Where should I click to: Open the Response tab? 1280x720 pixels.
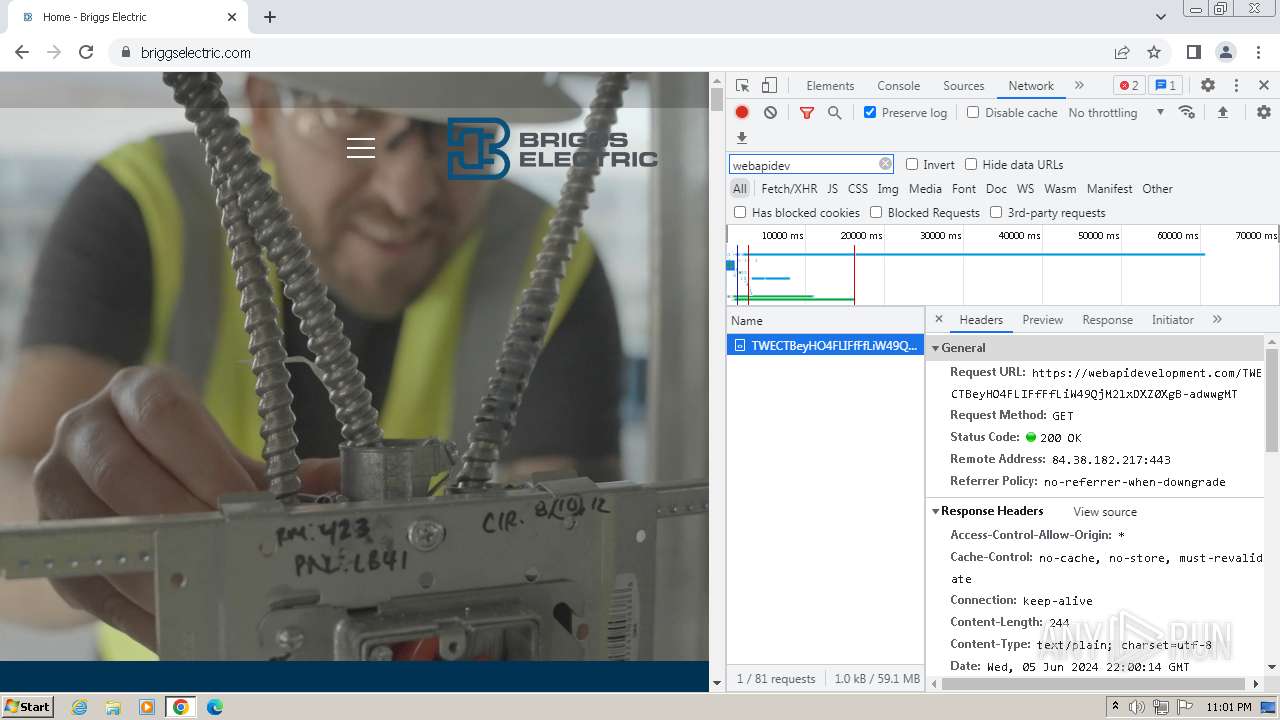pyautogui.click(x=1107, y=320)
